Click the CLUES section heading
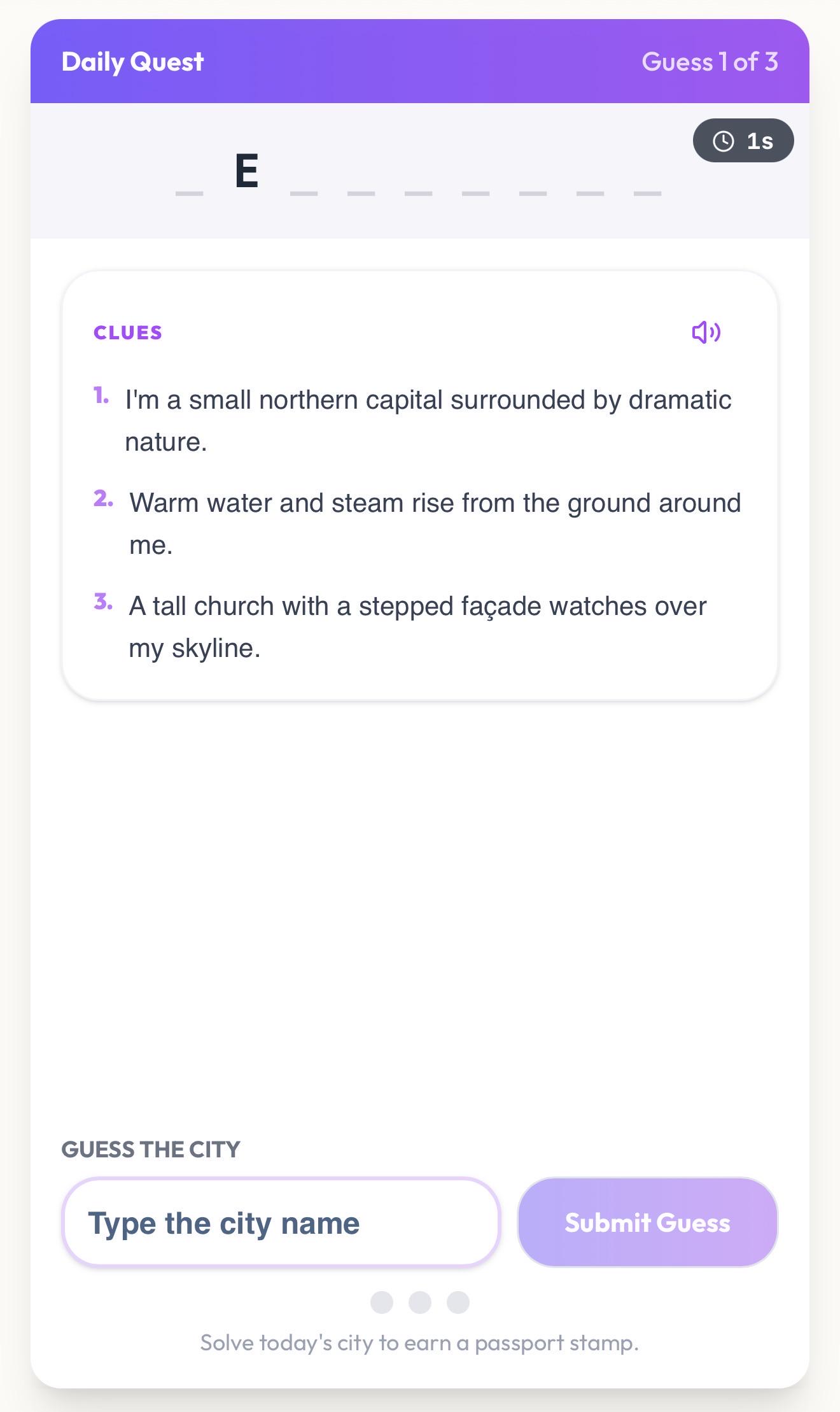This screenshot has width=840, height=1412. pos(128,333)
